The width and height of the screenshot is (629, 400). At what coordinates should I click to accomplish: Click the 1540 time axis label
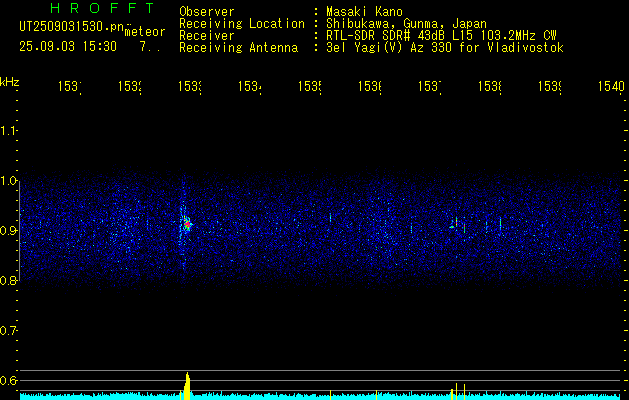coord(611,86)
